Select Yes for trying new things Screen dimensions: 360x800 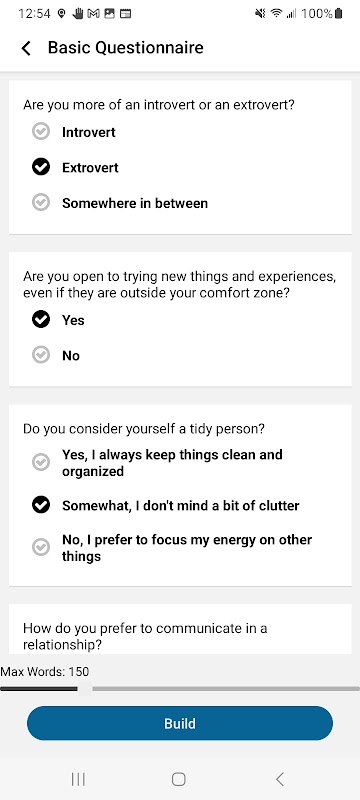click(x=58, y=320)
